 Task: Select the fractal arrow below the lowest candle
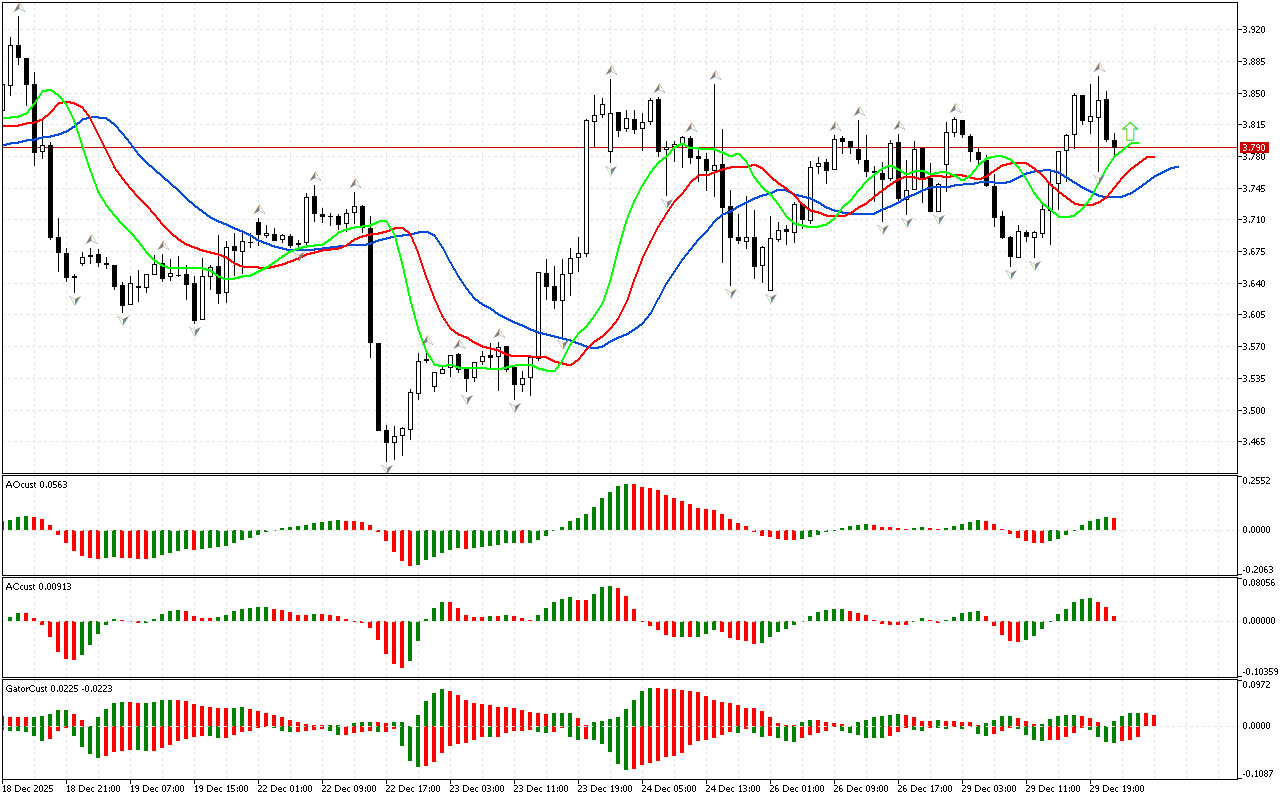387,467
